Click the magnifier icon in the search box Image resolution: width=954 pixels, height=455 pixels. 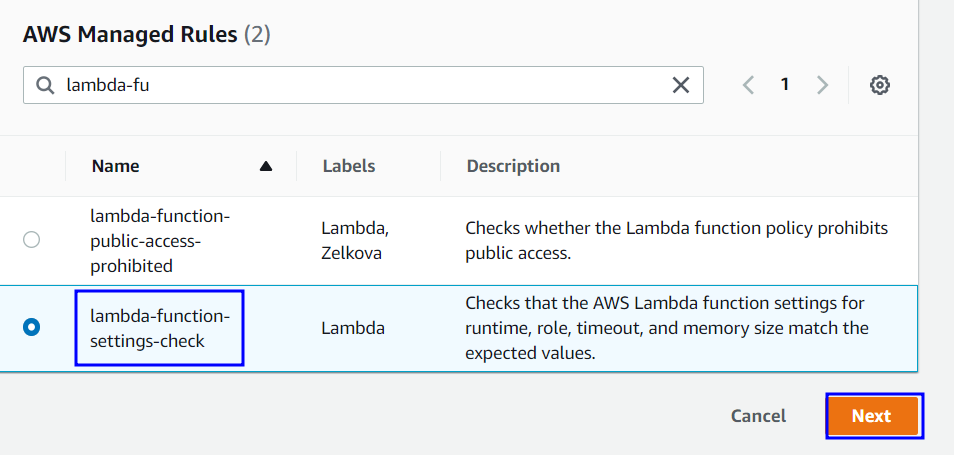(x=45, y=86)
